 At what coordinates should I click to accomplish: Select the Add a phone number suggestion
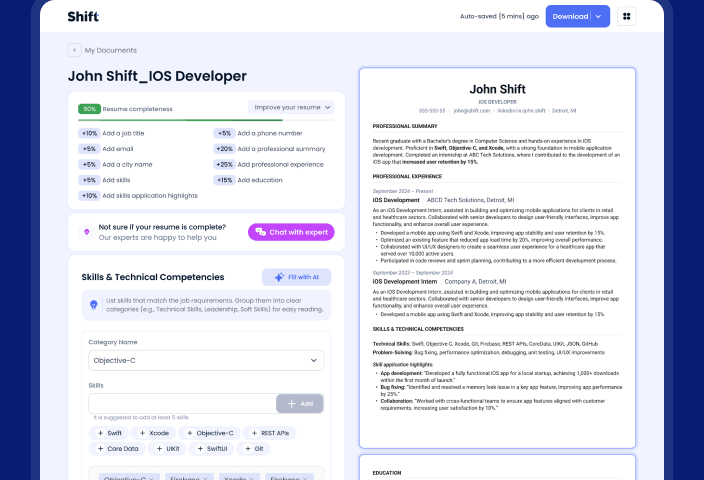258,133
